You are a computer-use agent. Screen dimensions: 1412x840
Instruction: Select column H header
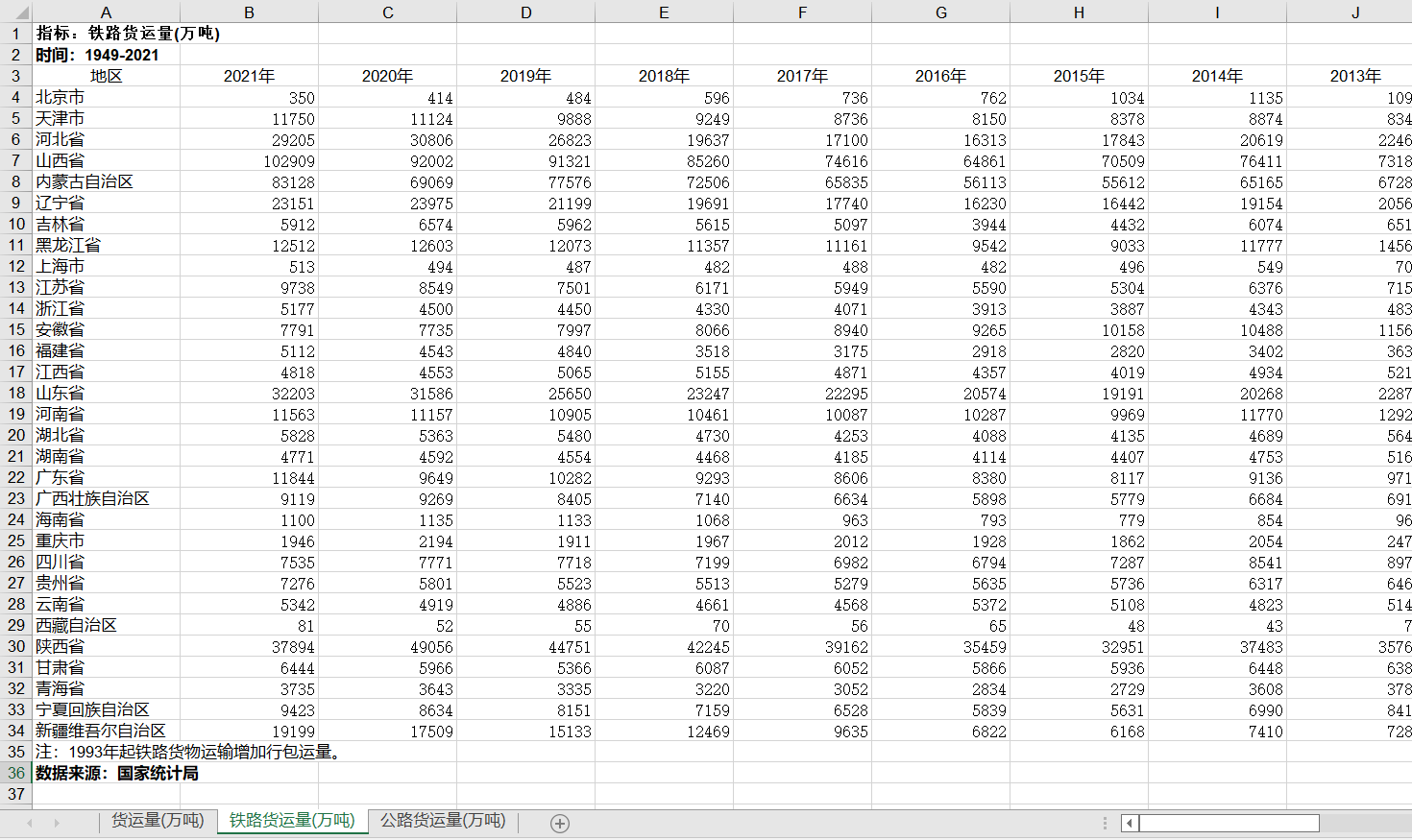(x=1079, y=12)
